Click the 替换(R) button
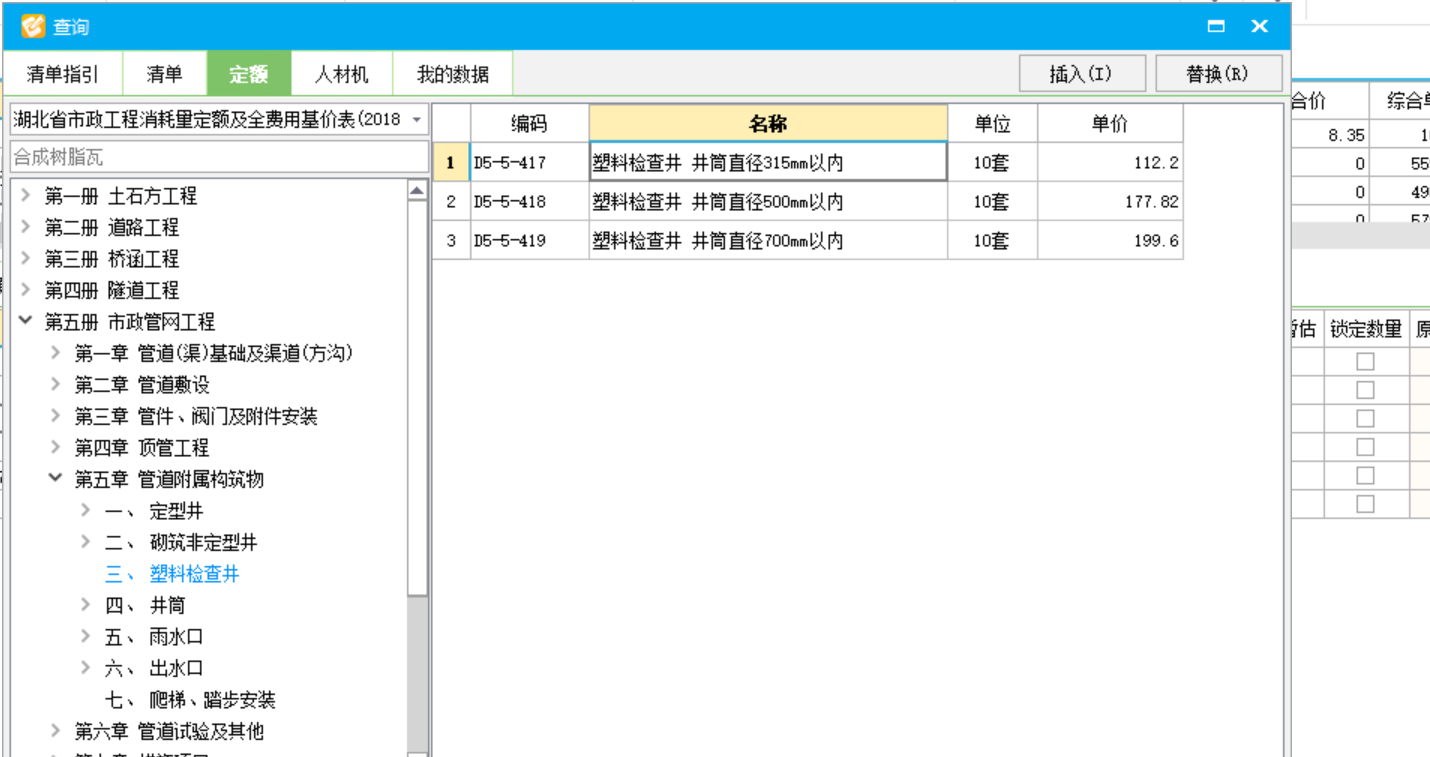The width and height of the screenshot is (1430, 757). tap(1218, 74)
